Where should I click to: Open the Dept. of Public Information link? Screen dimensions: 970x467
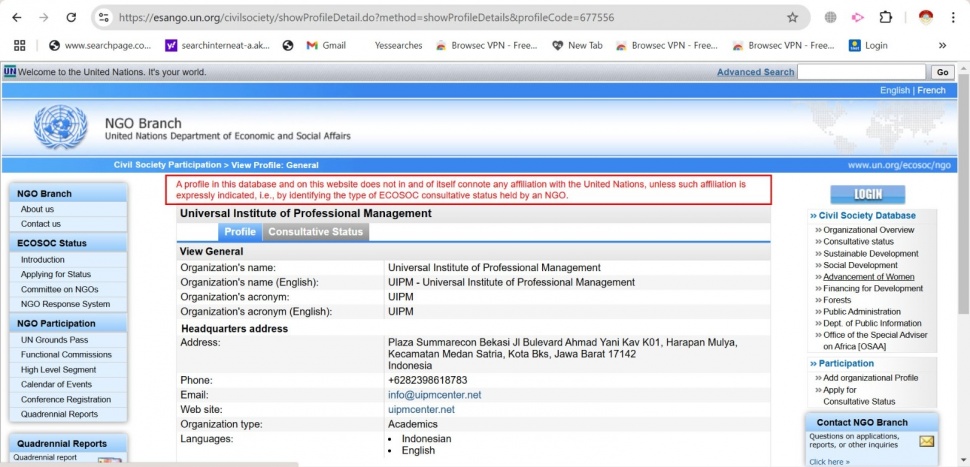click(872, 323)
